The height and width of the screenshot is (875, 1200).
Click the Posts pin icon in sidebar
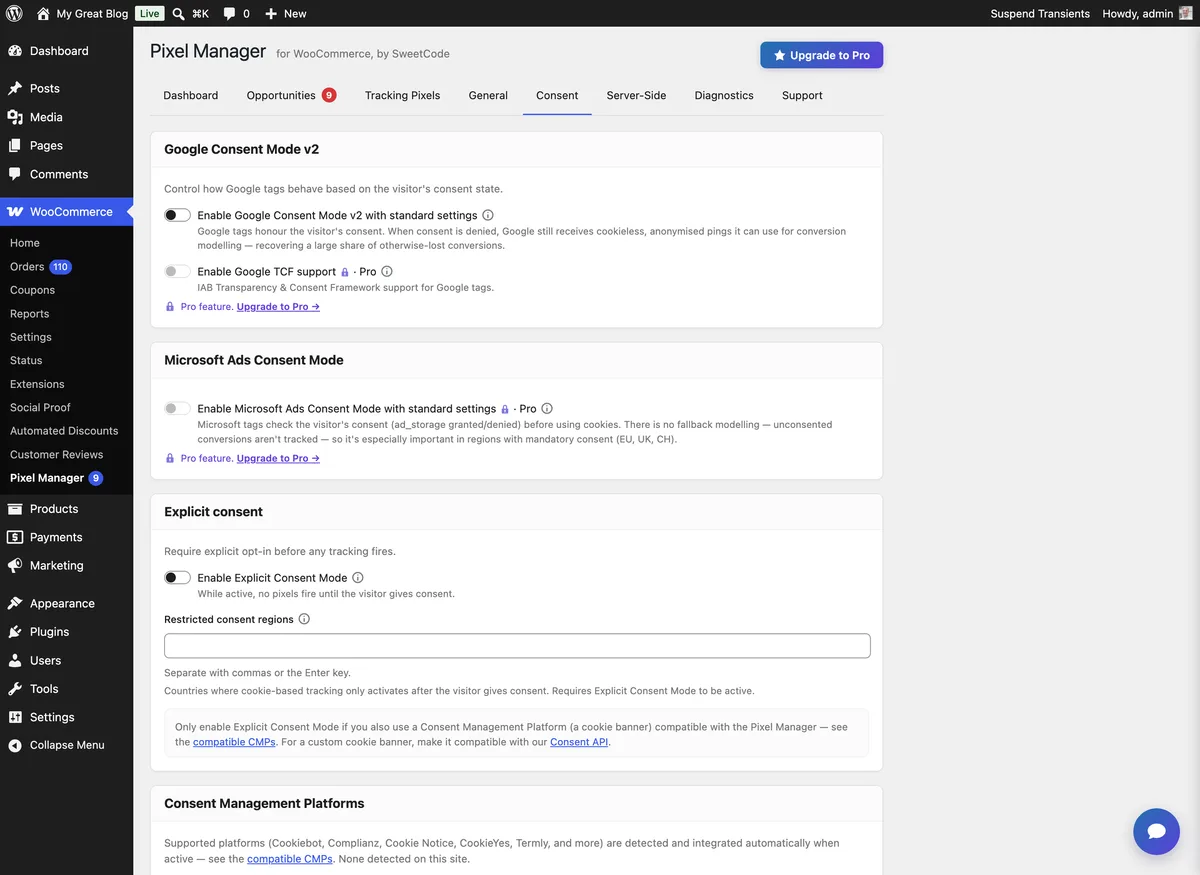15,89
